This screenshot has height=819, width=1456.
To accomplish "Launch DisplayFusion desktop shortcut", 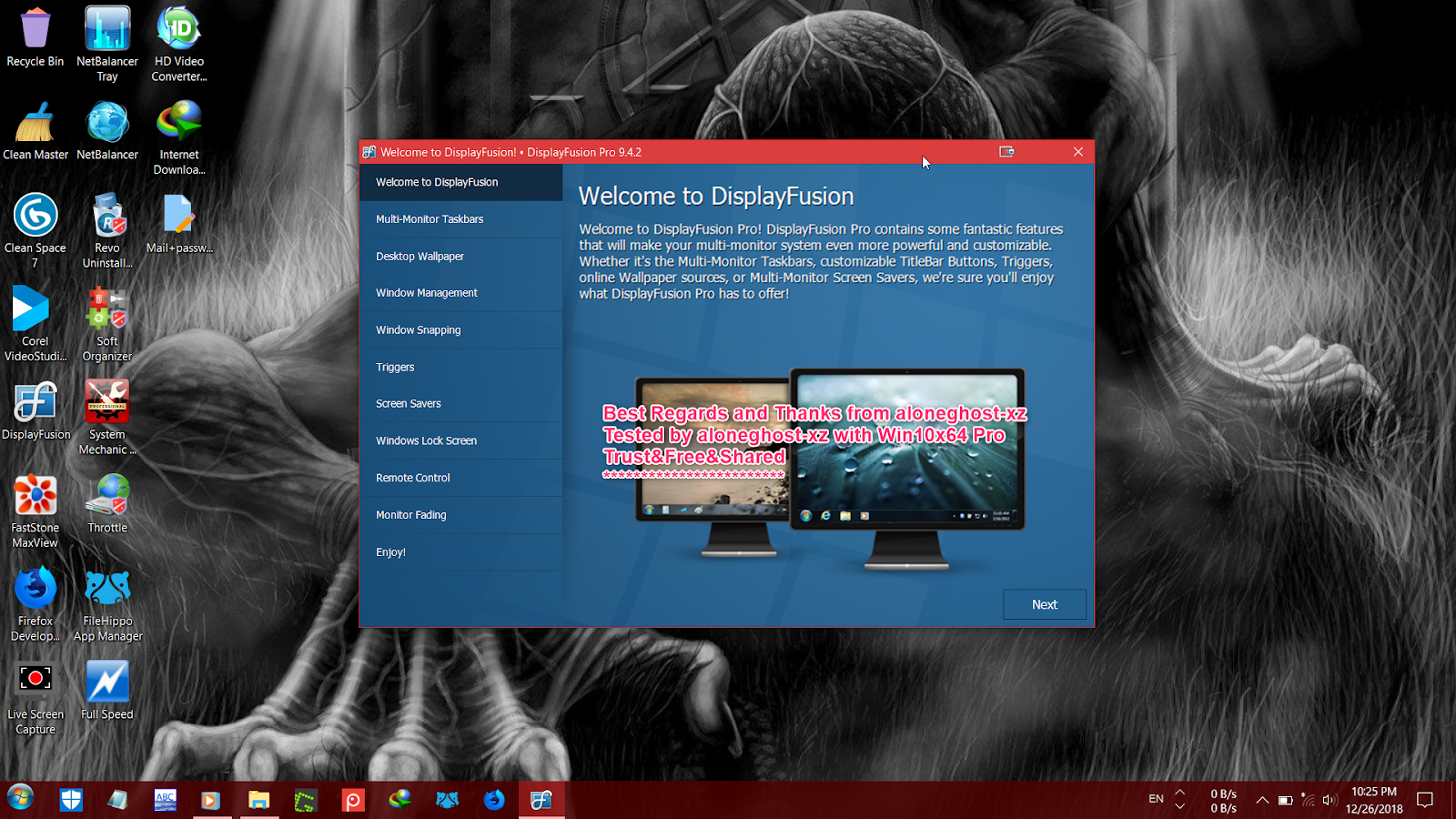I will 35,410.
